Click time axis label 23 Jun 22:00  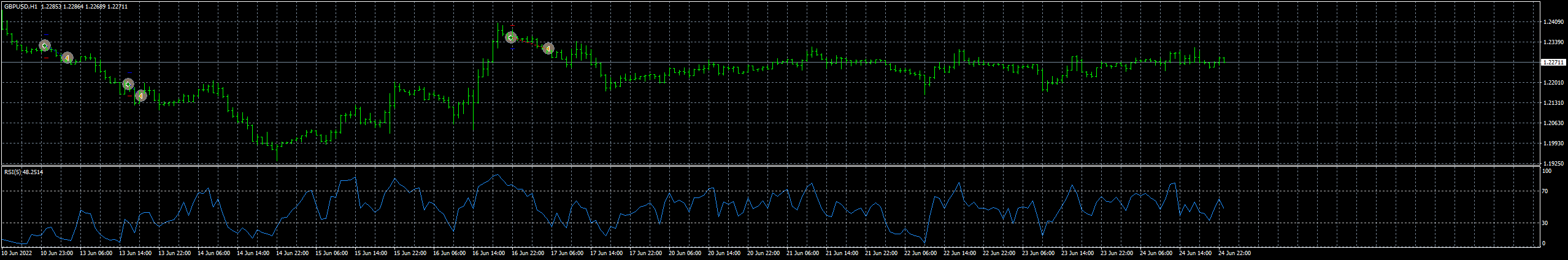click(1117, 253)
